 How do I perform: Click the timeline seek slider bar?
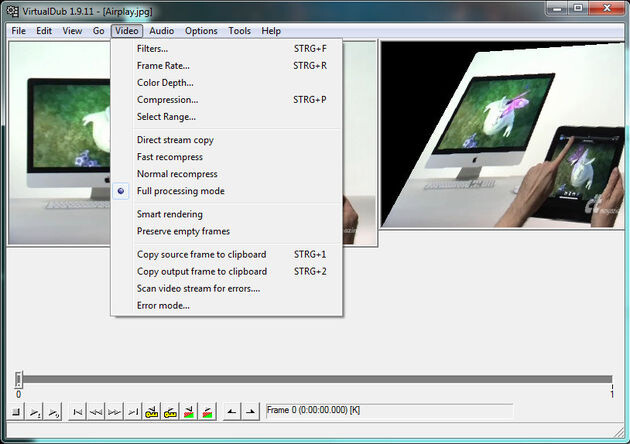(x=315, y=379)
